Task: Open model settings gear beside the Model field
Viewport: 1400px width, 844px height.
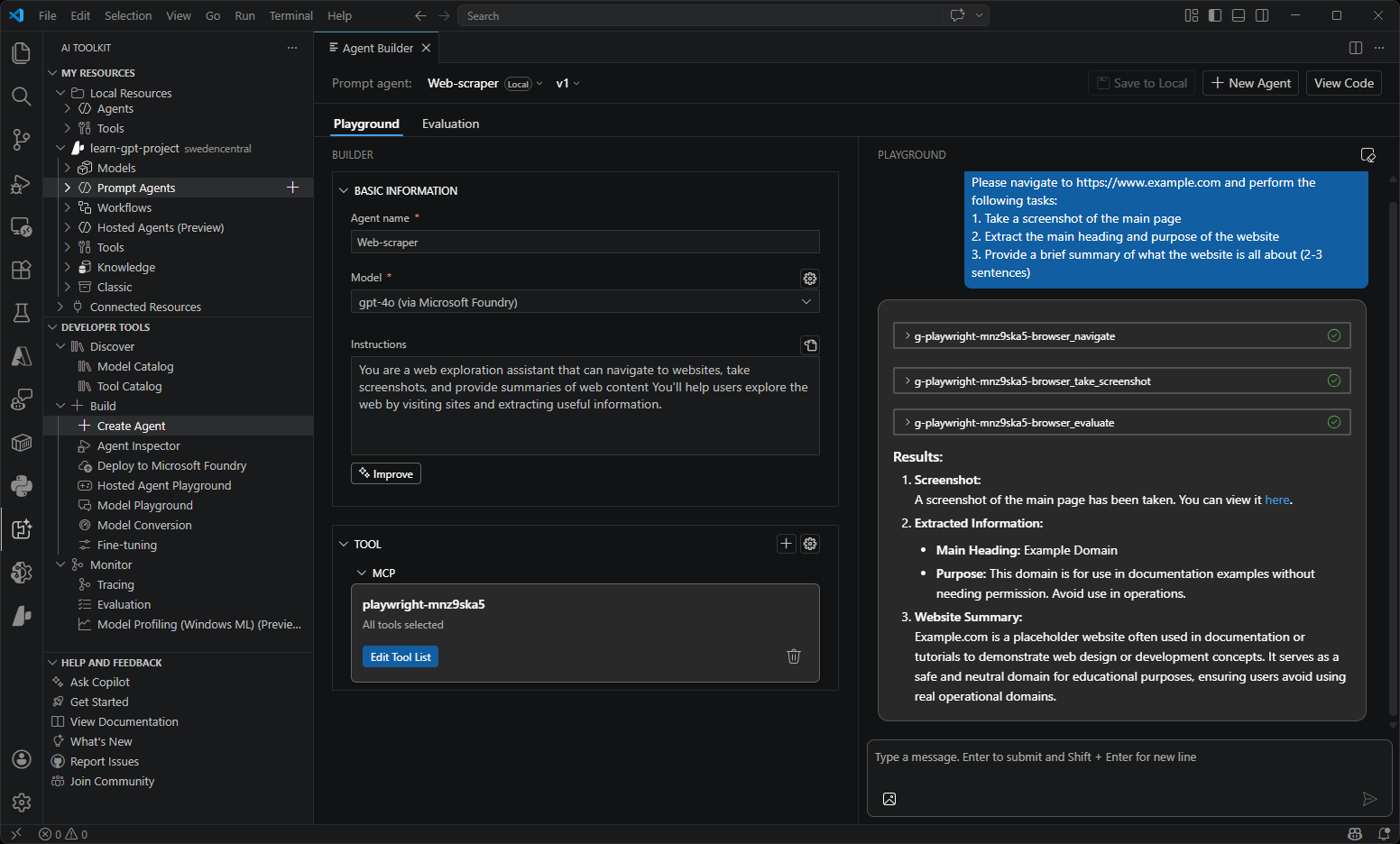Action: [x=809, y=279]
